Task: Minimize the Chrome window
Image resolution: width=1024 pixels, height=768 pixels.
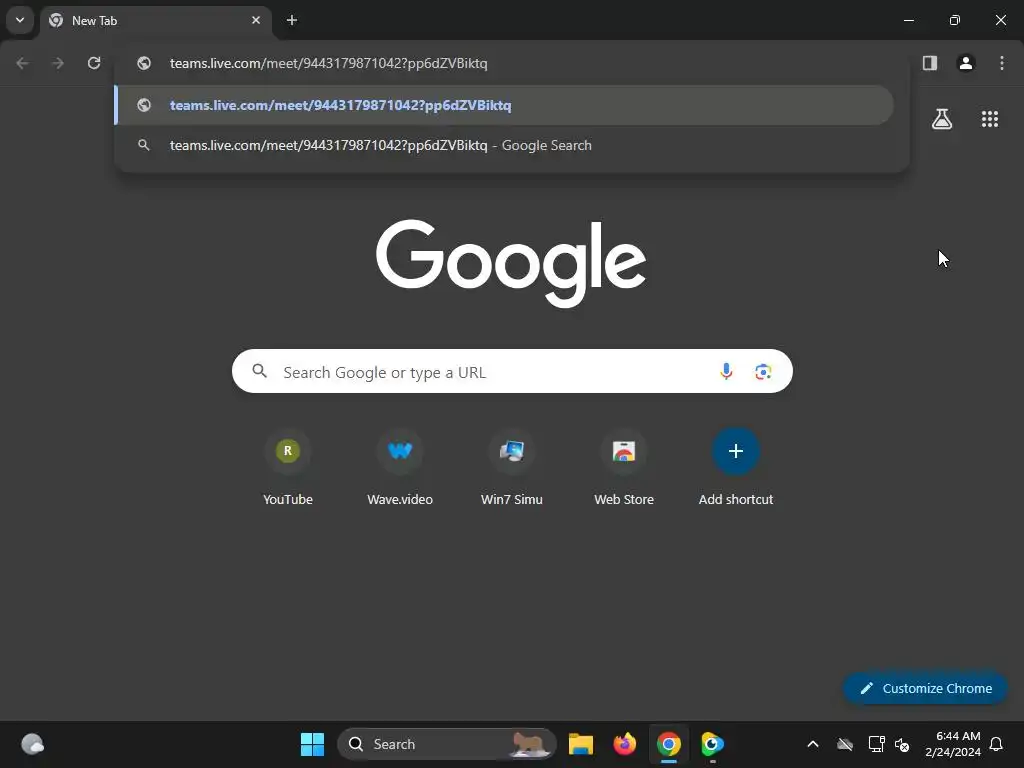Action: pos(908,20)
